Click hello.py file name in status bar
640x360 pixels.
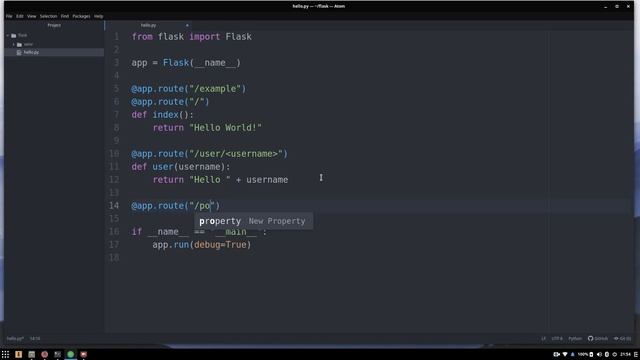point(15,338)
